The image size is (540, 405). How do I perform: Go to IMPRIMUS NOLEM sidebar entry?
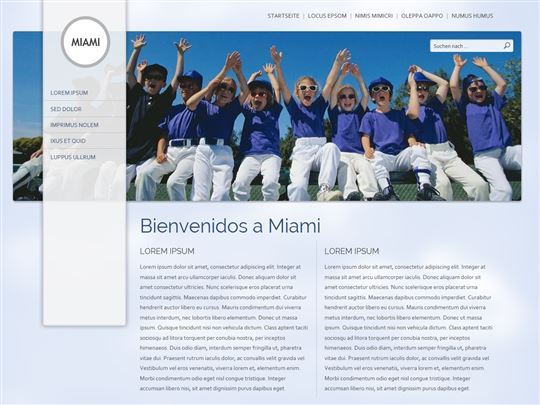[x=74, y=125]
